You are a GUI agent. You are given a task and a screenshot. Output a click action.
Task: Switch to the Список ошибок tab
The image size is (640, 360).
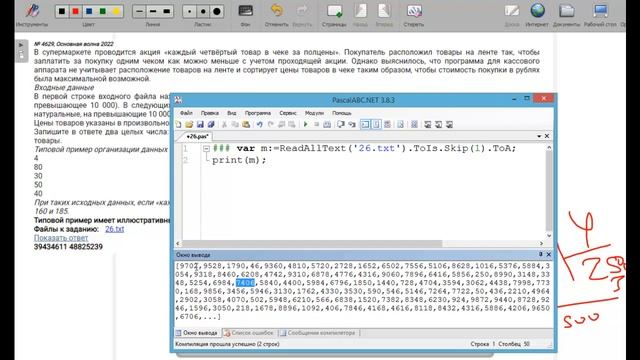(250, 333)
